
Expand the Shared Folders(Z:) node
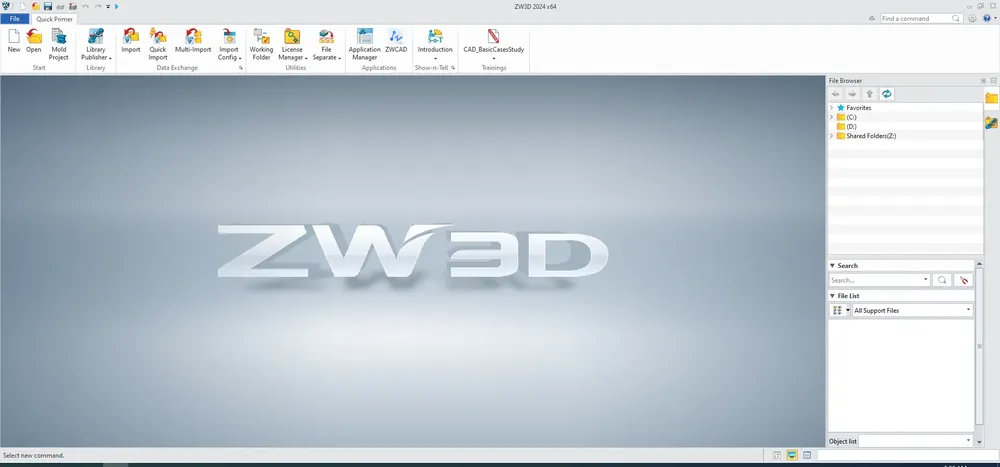[x=832, y=136]
